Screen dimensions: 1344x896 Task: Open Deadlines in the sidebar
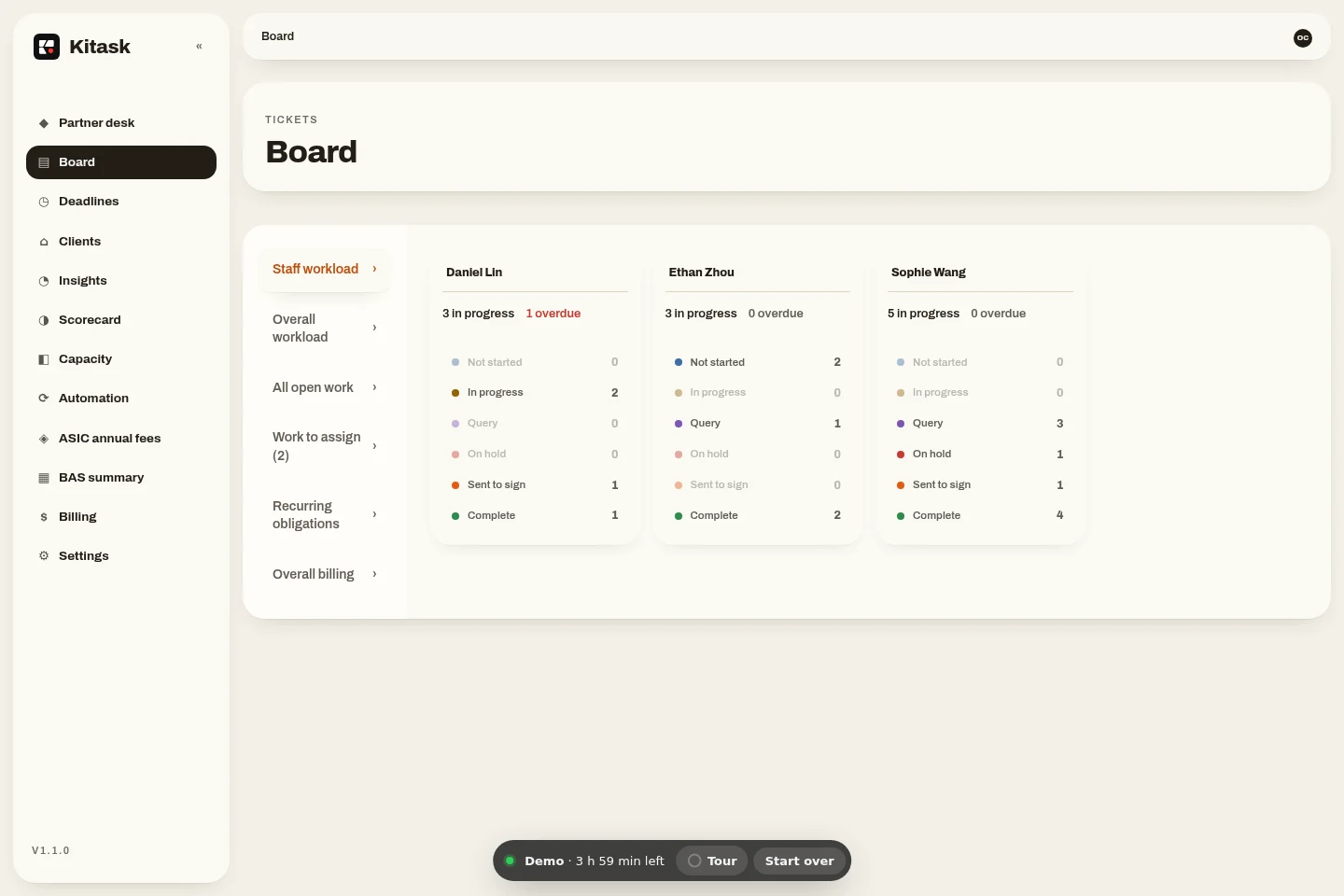[121, 202]
